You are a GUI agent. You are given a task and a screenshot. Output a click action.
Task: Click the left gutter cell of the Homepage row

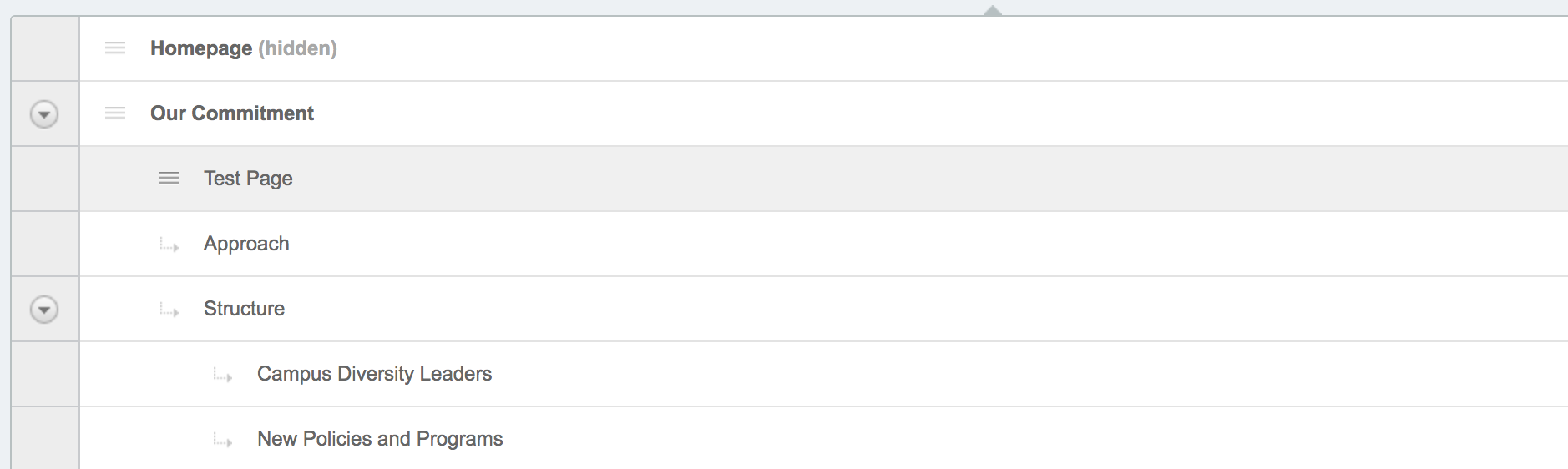point(45,48)
